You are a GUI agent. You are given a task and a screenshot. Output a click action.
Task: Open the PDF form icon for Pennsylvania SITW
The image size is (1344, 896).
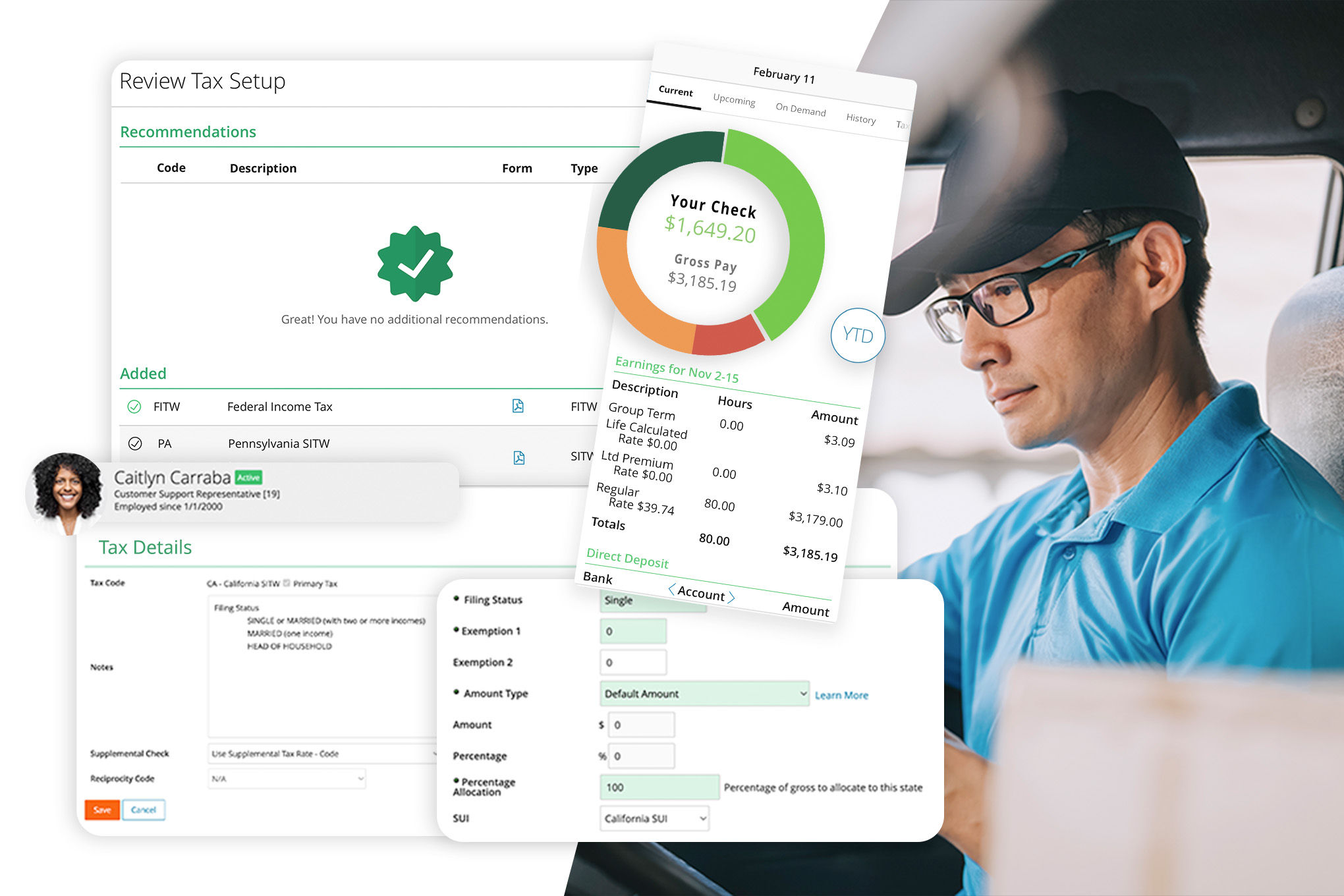point(519,457)
